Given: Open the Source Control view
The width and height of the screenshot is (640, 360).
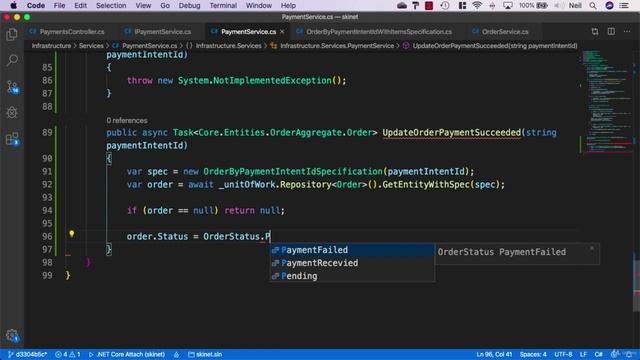Looking at the screenshot, I should pos(12,87).
